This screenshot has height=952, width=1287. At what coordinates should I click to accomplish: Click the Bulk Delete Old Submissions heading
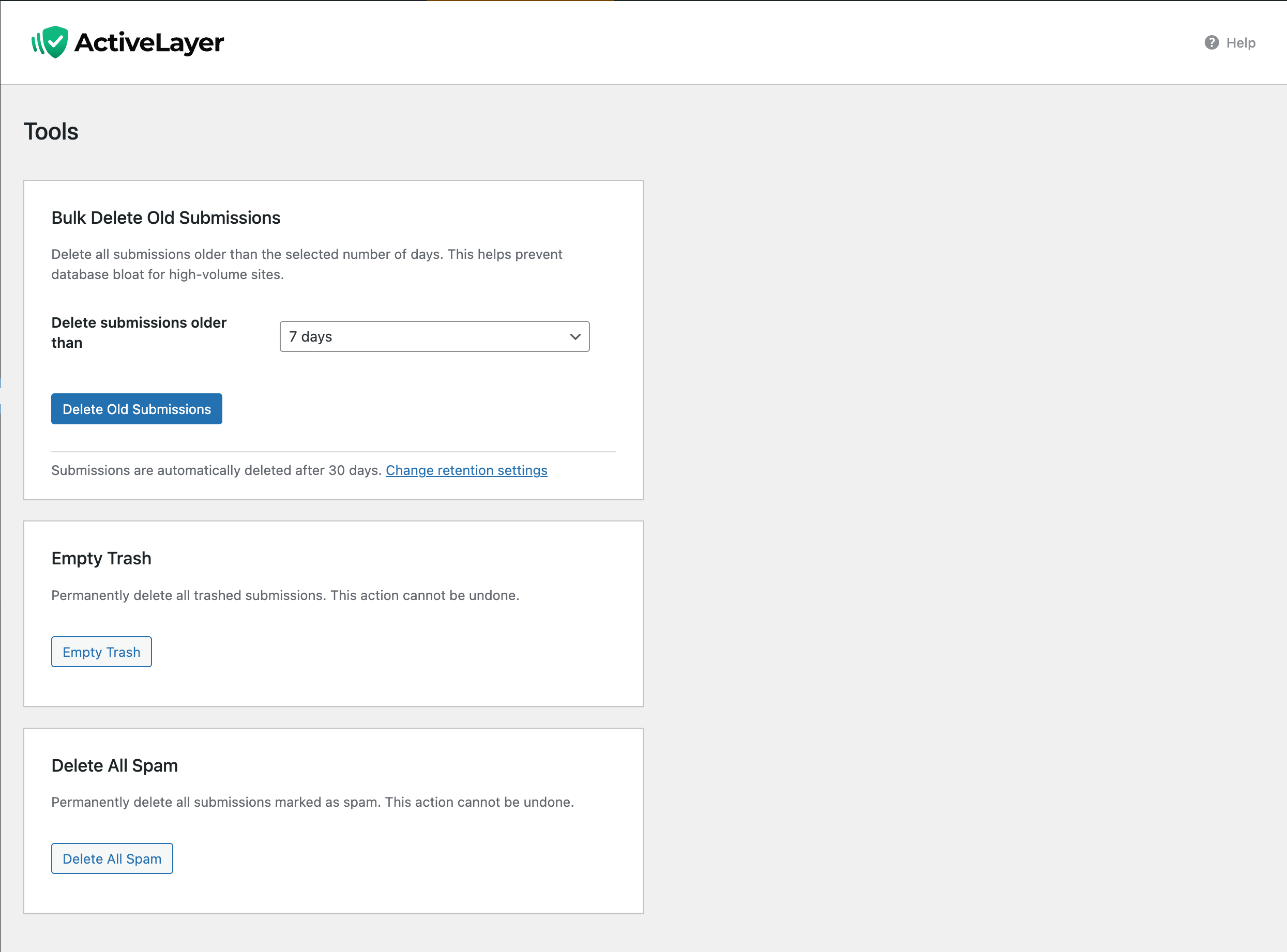[165, 218]
